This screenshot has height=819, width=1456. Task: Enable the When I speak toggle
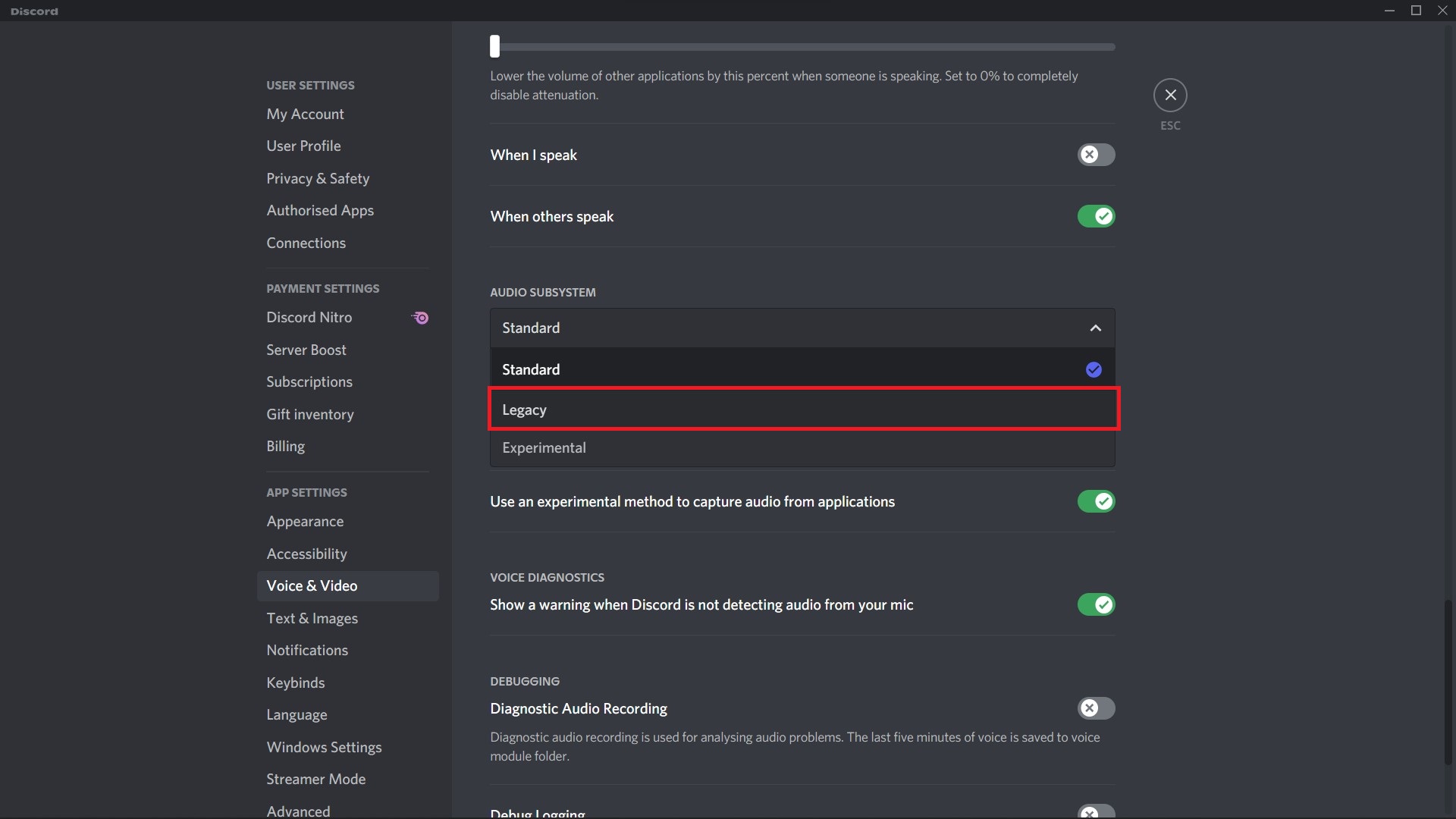click(1096, 155)
